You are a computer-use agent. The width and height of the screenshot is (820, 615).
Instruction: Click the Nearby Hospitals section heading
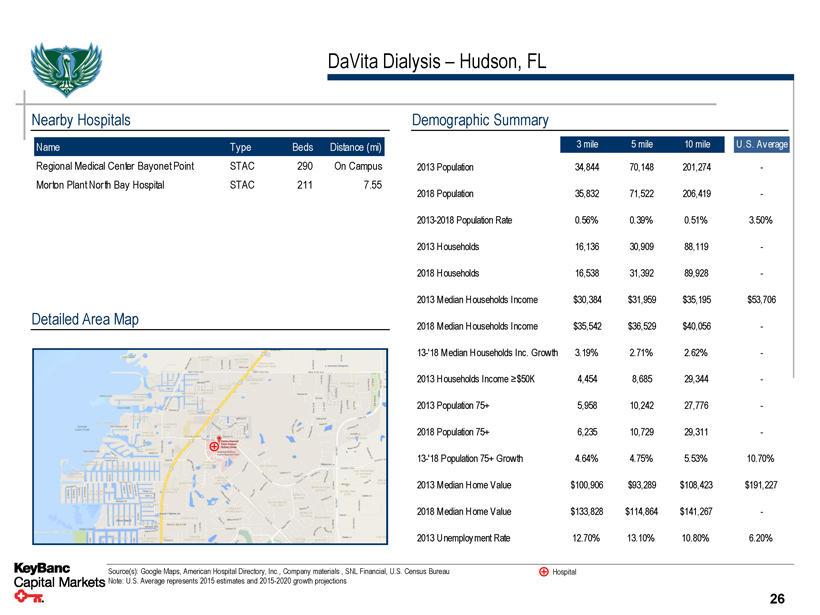point(81,120)
